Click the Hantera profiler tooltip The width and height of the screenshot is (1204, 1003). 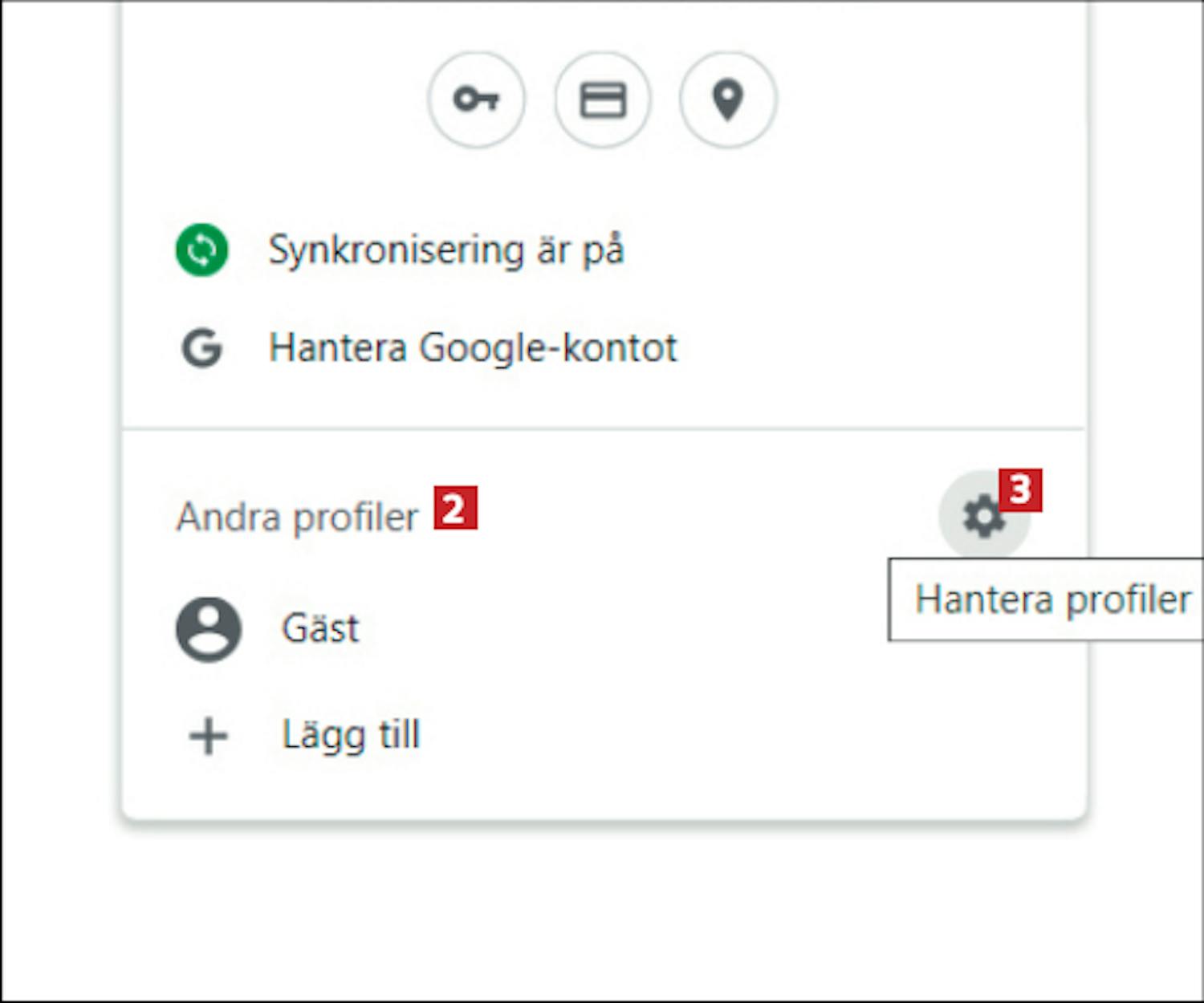tap(1046, 599)
